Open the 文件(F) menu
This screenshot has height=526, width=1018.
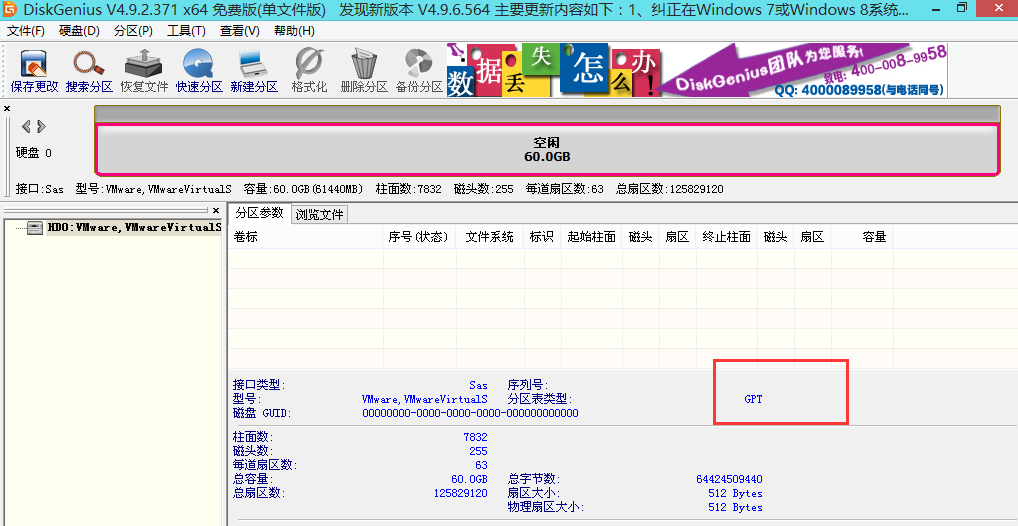[x=26, y=31]
